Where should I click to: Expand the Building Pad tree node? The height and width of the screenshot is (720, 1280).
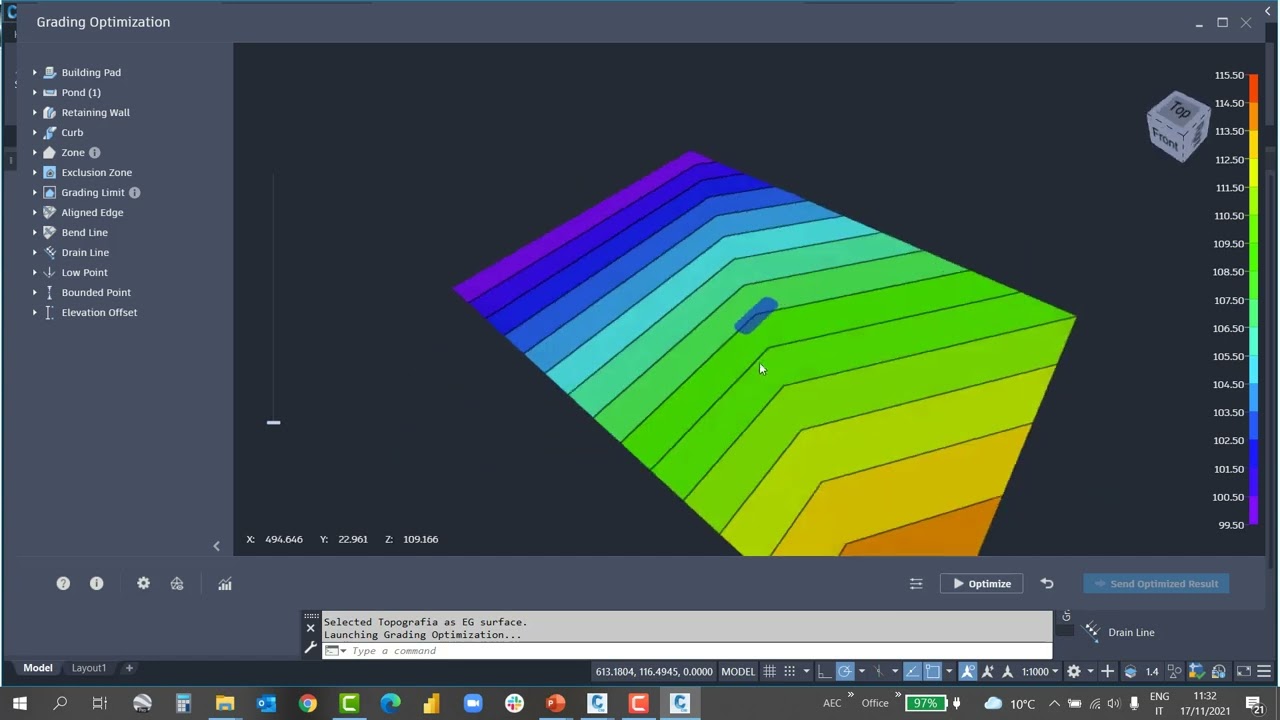[34, 73]
